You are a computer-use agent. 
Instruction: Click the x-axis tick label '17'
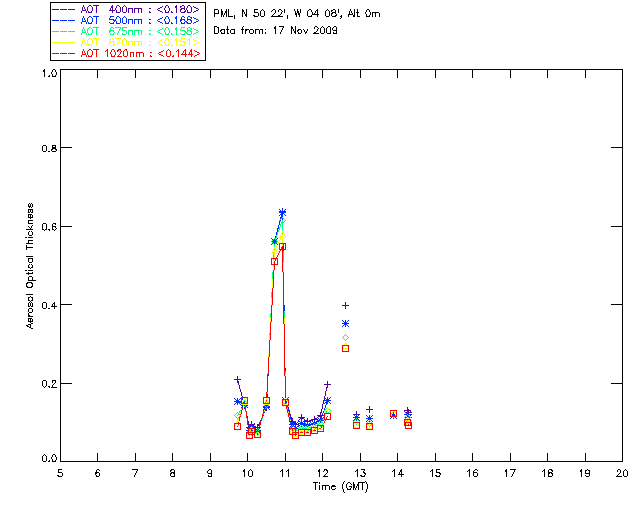(x=510, y=473)
